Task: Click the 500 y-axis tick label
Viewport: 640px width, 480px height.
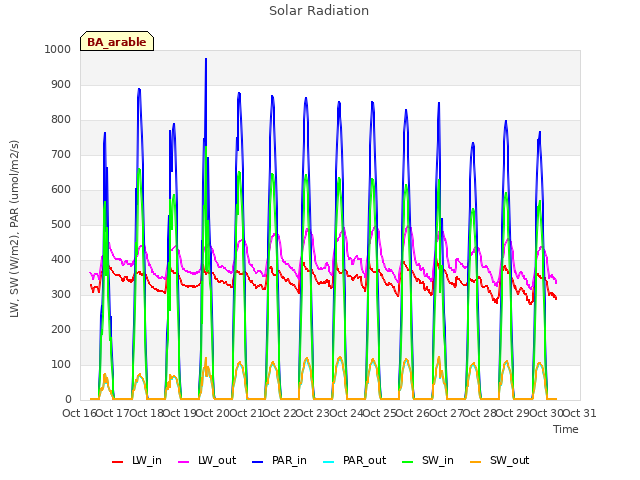Action: point(61,224)
